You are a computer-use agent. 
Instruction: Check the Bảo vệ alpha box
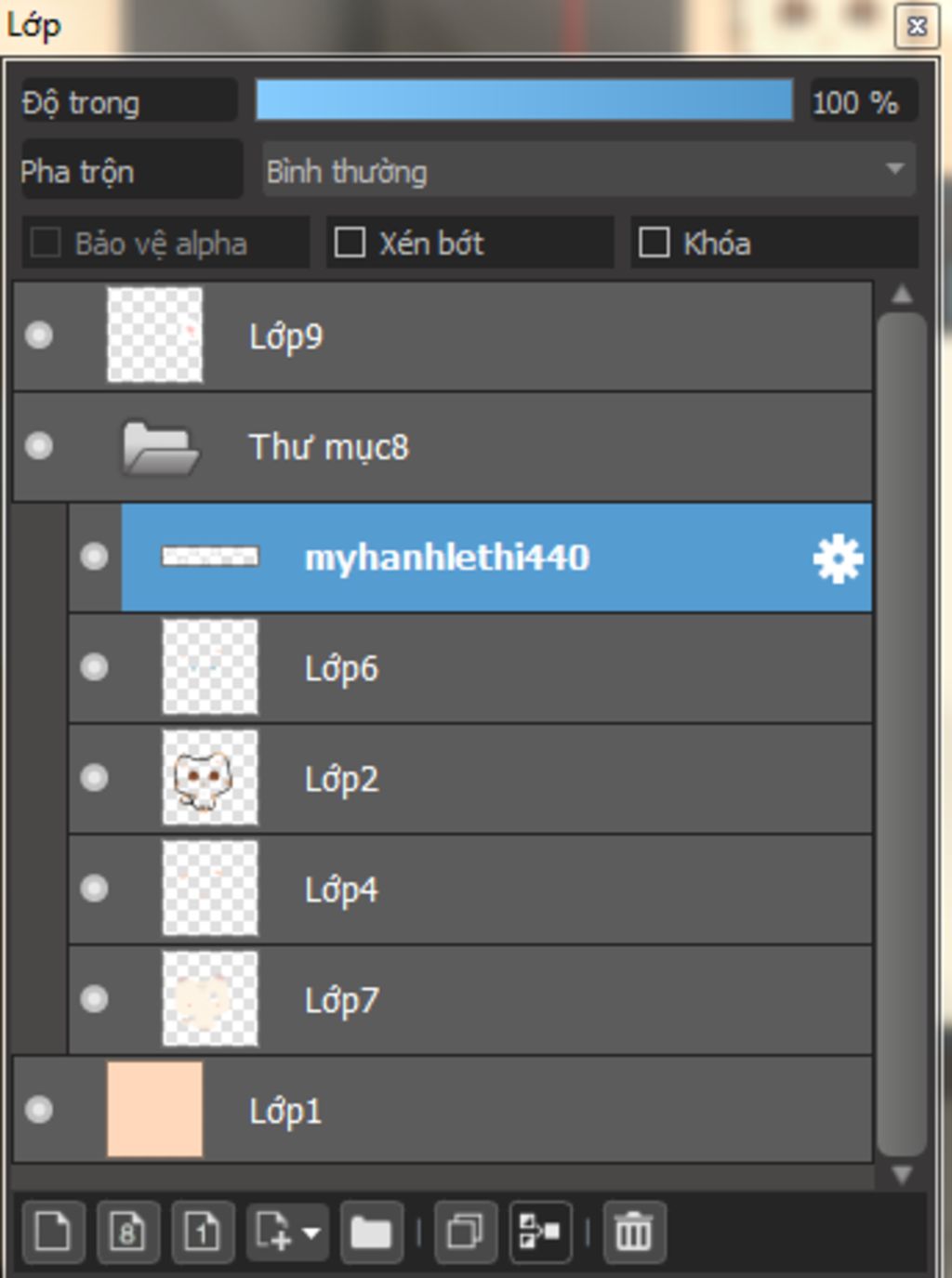click(x=46, y=243)
